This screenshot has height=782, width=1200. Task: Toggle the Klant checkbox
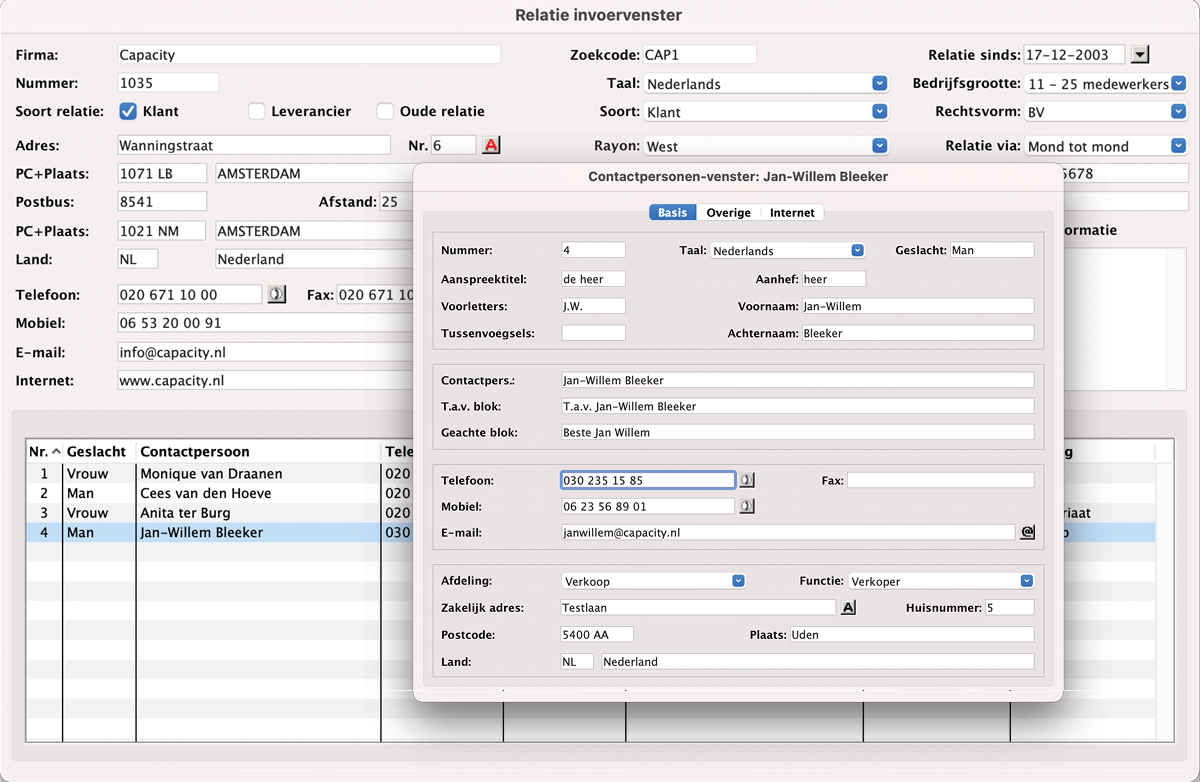pos(128,111)
